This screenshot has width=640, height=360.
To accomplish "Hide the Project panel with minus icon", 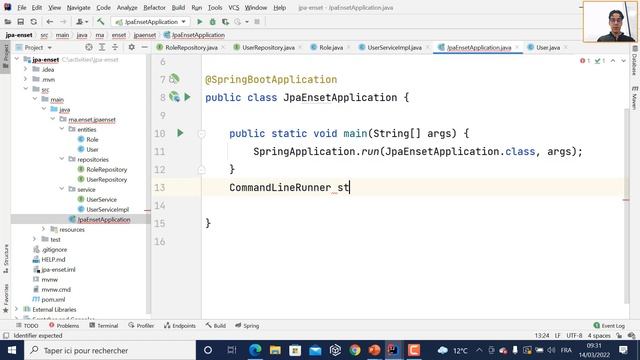I will point(144,47).
